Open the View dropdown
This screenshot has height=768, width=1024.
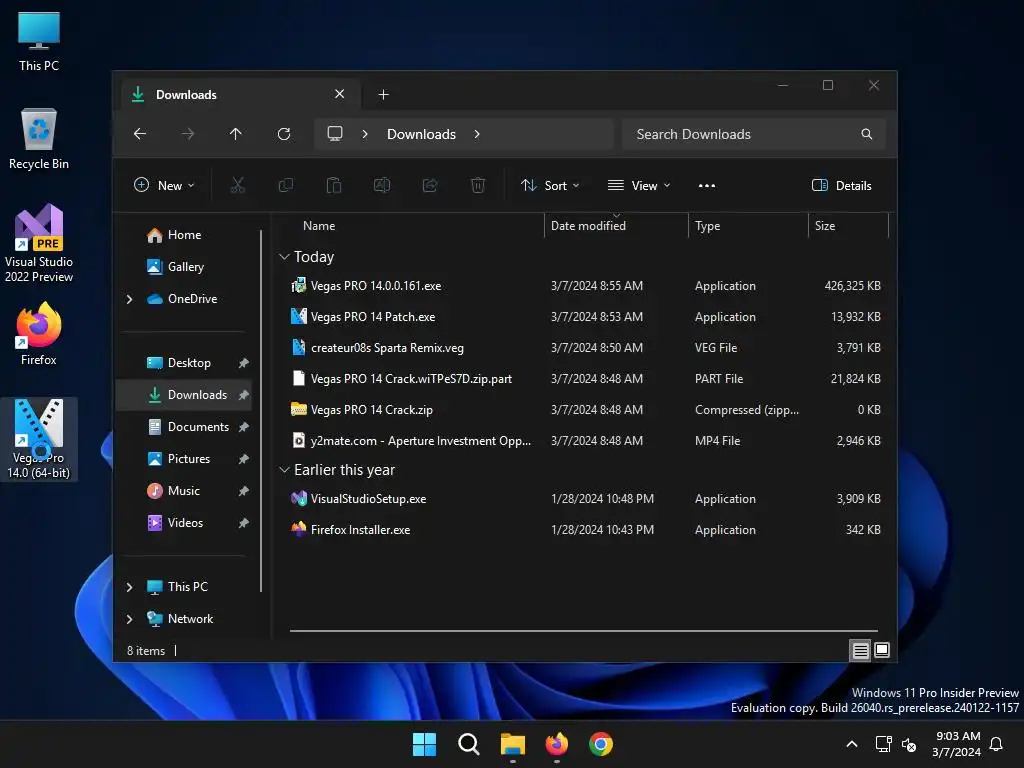click(x=639, y=185)
